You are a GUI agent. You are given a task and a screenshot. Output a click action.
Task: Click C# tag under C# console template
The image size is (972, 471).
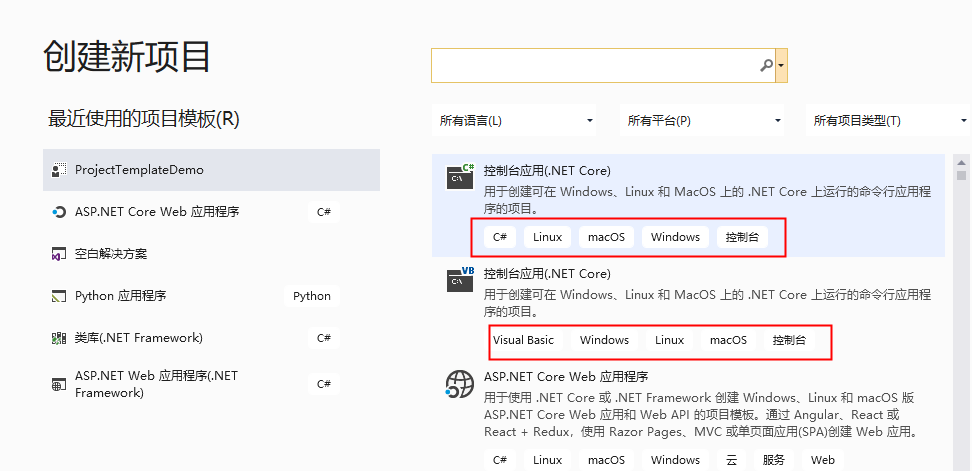[x=500, y=237]
